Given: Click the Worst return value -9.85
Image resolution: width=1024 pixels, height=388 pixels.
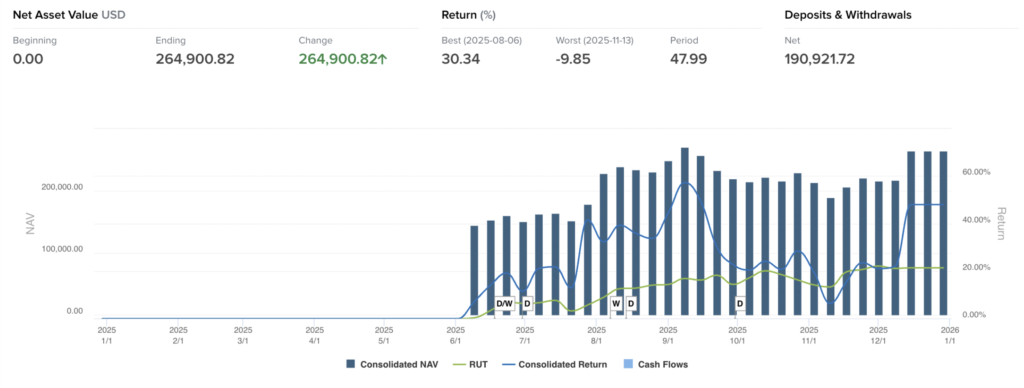Looking at the screenshot, I should (x=573, y=59).
